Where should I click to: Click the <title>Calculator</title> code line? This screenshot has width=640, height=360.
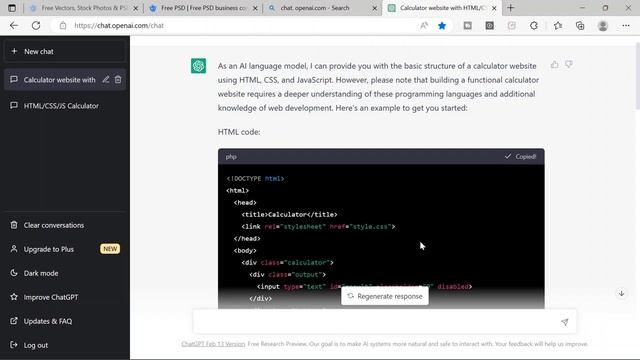[x=289, y=215]
